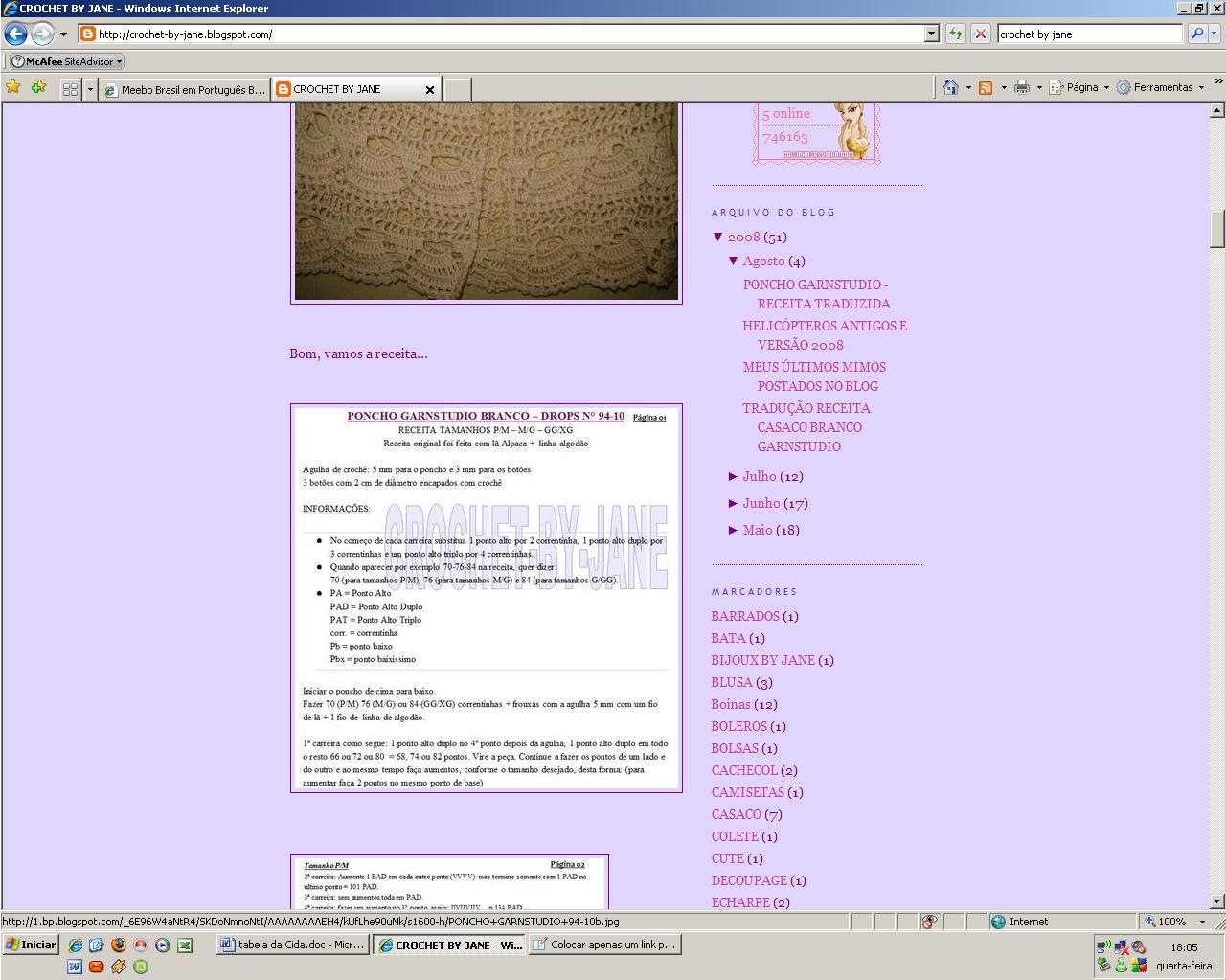
Task: Show Quick Tabs thumbnail view
Action: pos(70,89)
